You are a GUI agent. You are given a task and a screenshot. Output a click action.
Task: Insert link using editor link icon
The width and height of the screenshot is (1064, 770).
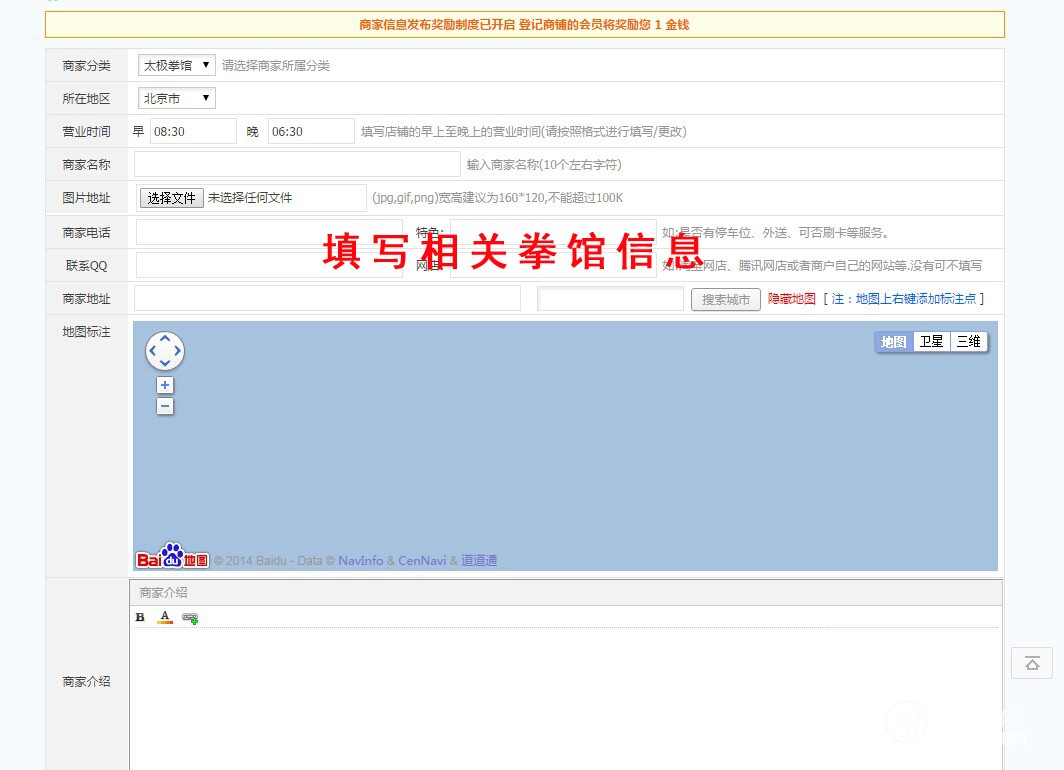pos(190,618)
